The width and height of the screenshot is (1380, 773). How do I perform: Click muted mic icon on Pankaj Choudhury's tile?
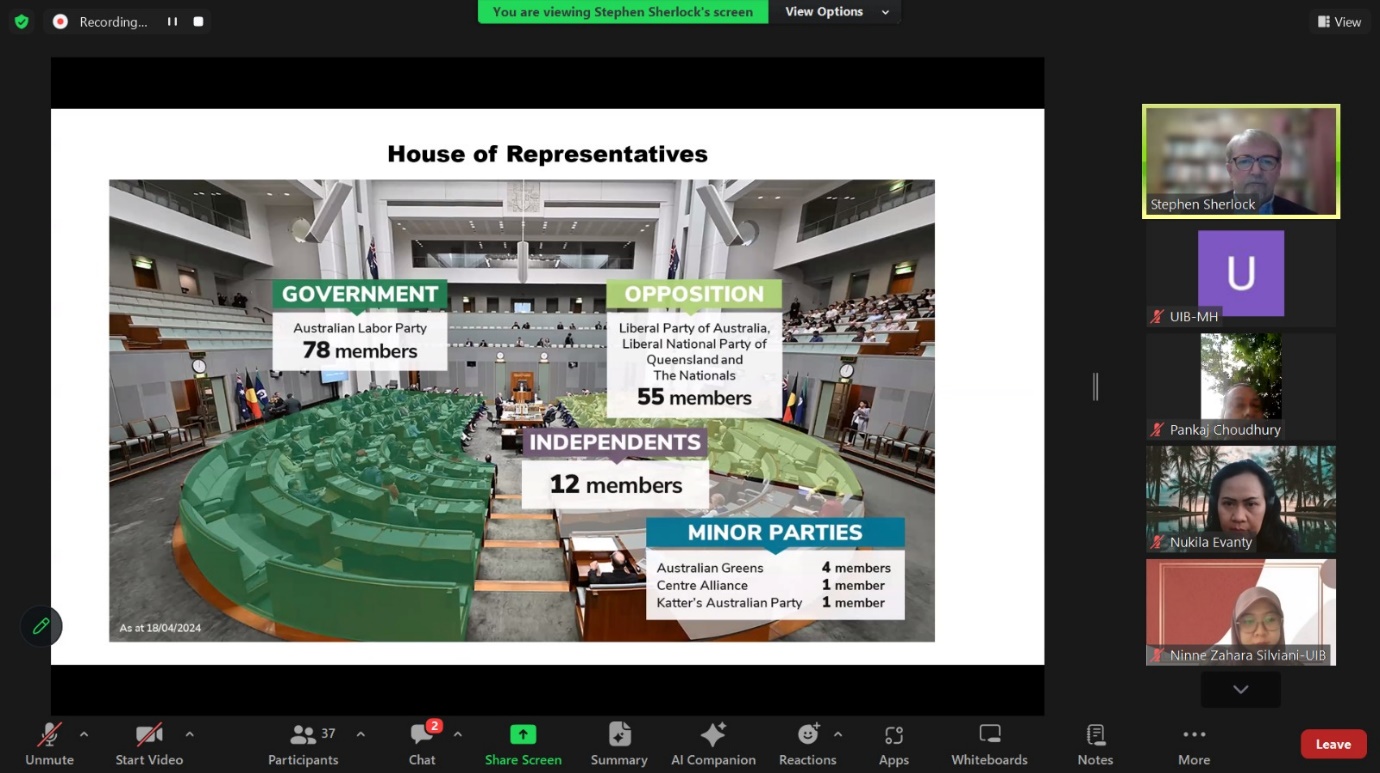(x=1158, y=430)
